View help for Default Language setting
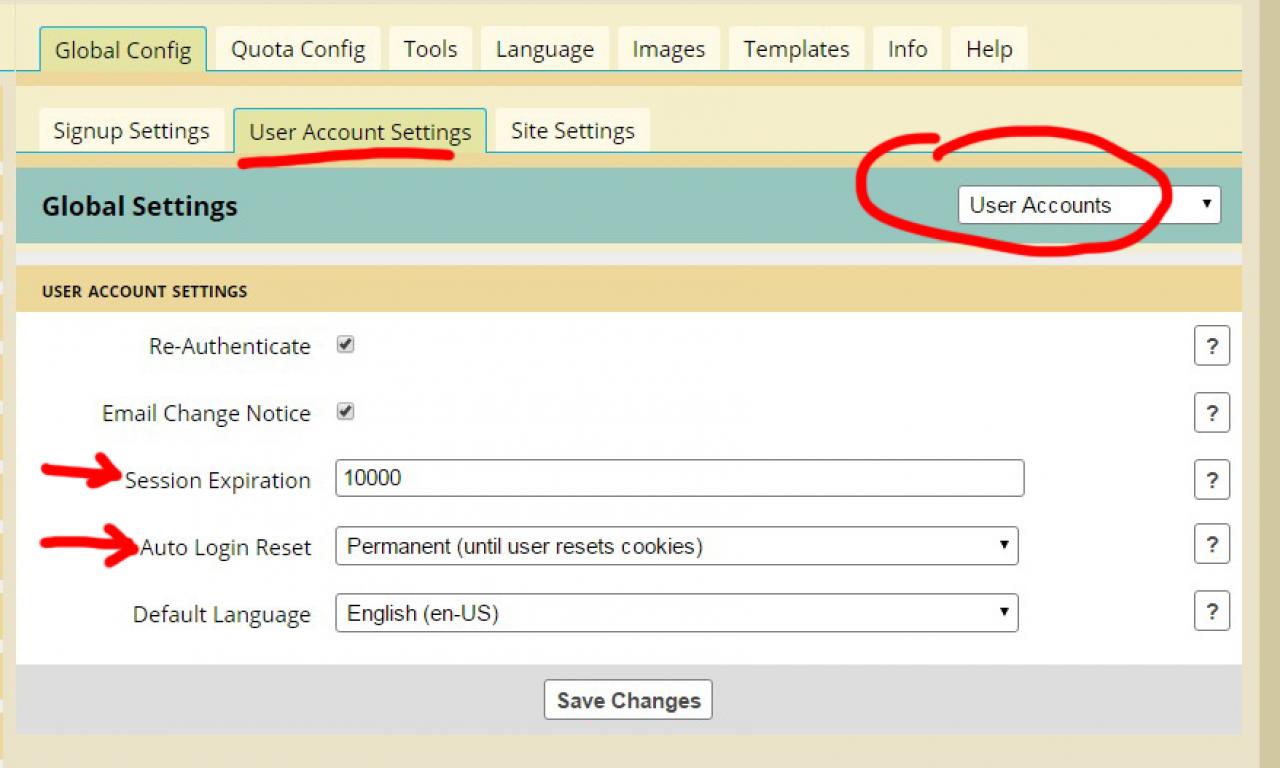This screenshot has width=1280, height=768. click(1211, 612)
